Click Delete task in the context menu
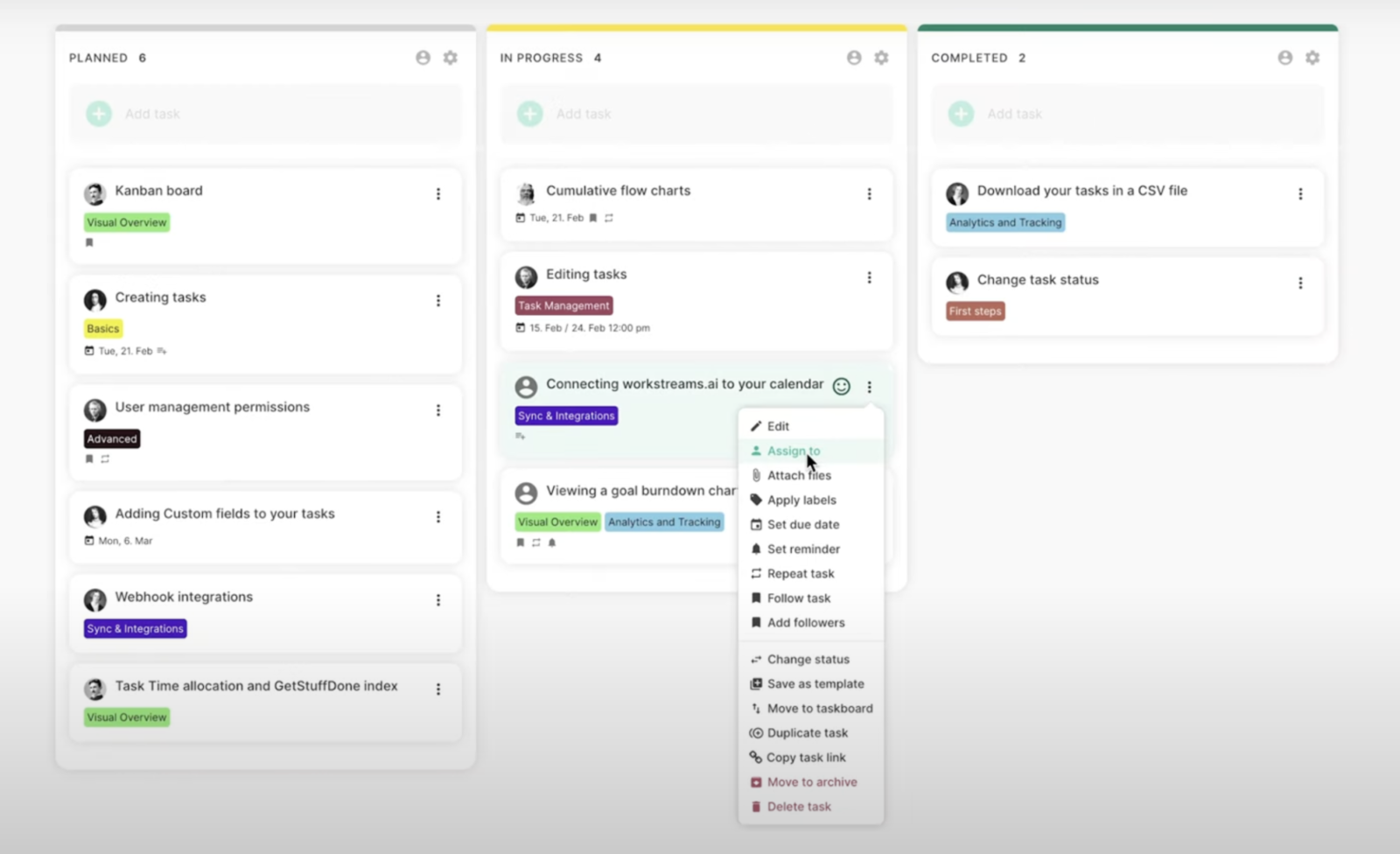 [798, 806]
